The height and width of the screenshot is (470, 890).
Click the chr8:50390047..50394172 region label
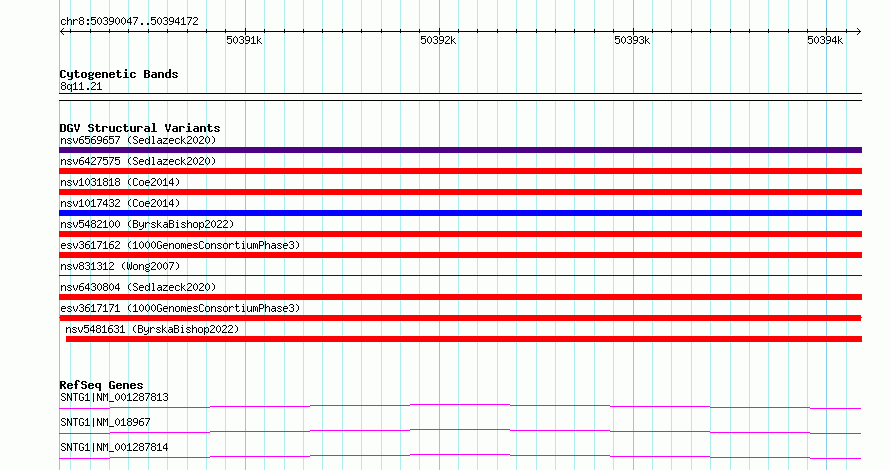[x=129, y=22]
